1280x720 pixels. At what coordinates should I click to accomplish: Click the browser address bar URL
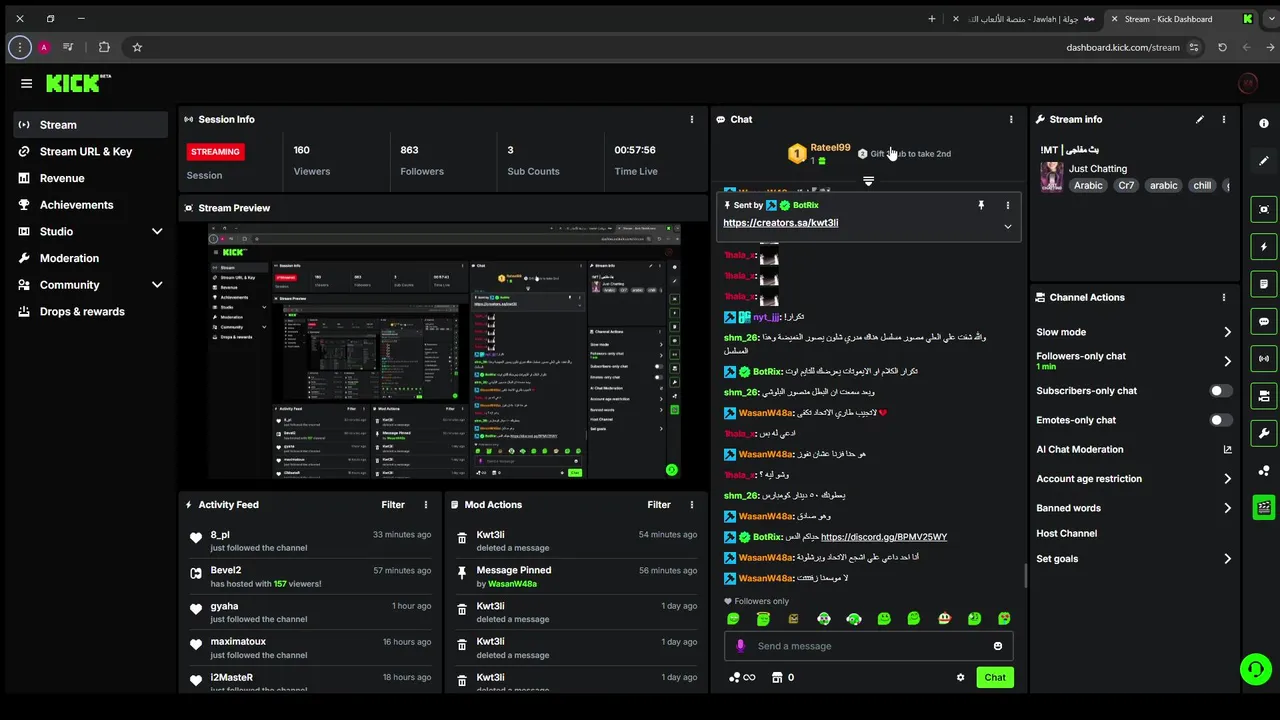[1123, 47]
